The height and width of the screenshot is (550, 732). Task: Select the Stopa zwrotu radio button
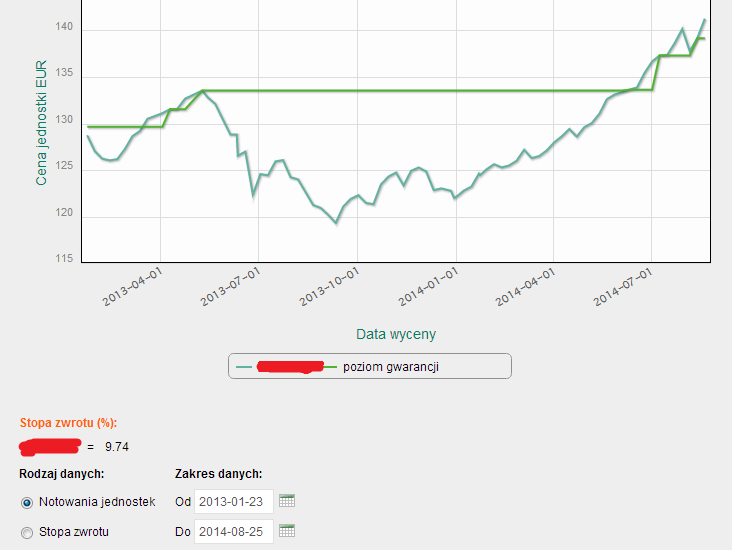(x=27, y=532)
